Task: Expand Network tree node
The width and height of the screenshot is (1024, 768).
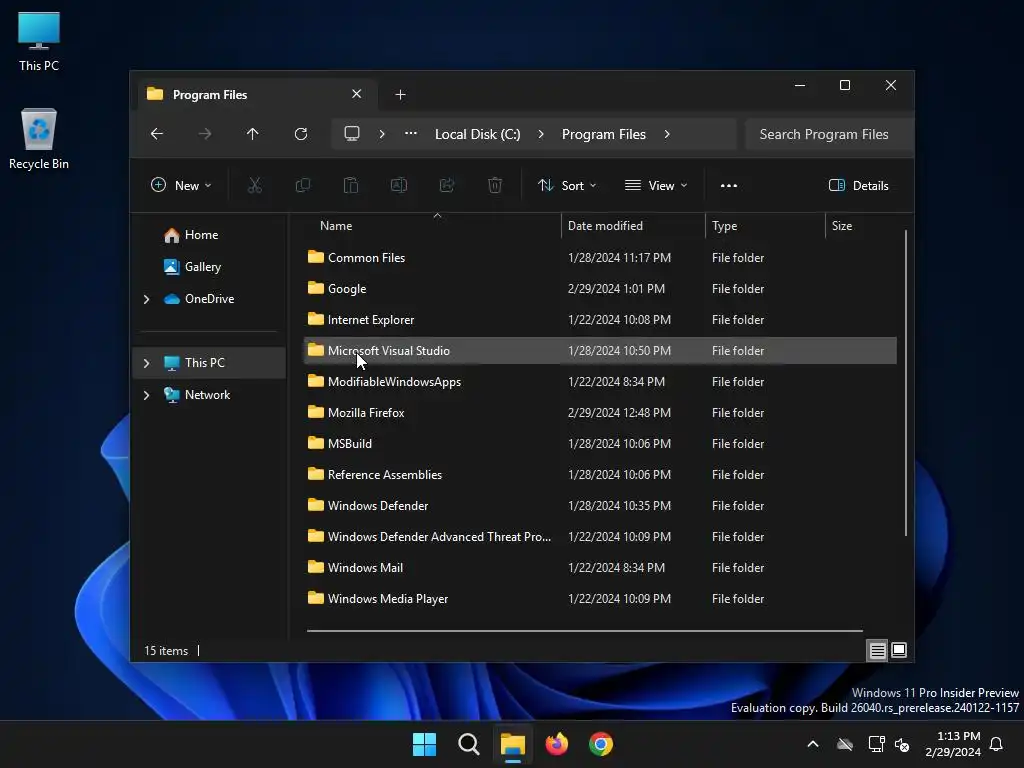Action: (x=146, y=395)
